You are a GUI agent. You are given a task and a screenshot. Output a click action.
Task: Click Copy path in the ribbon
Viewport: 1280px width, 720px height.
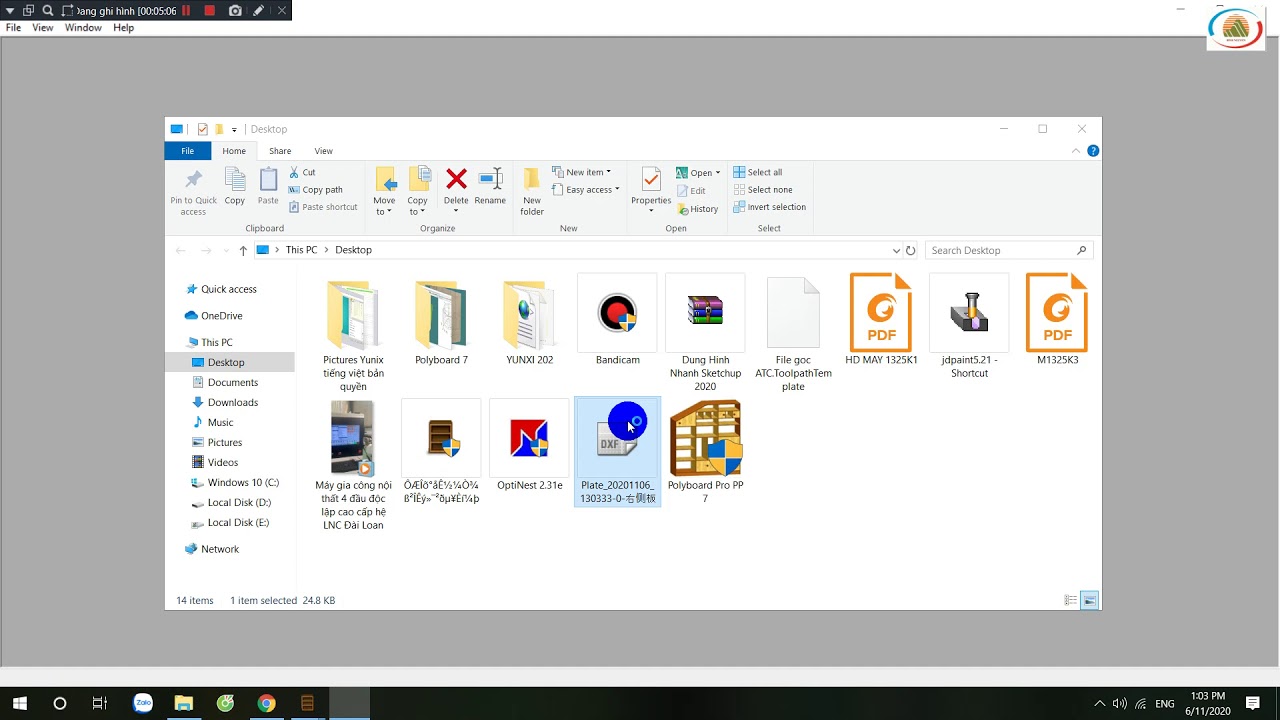(315, 190)
